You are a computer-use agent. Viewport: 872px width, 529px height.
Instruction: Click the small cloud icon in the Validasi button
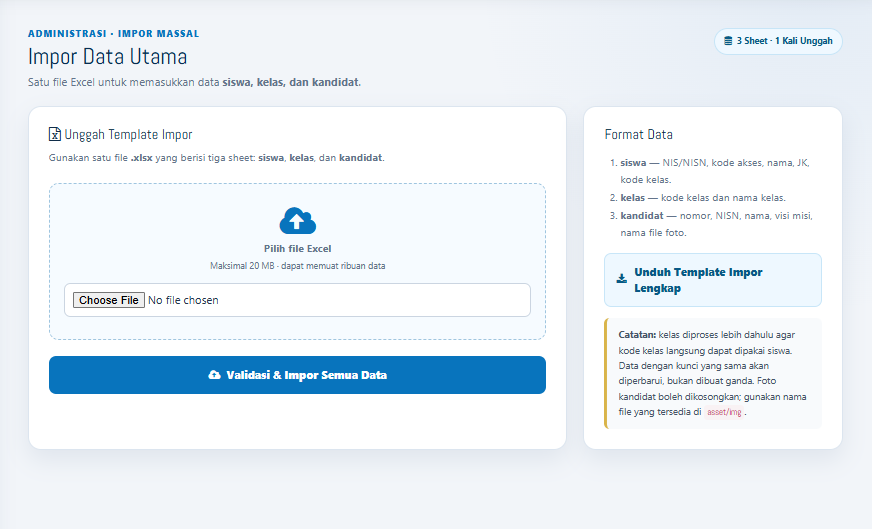(x=214, y=375)
